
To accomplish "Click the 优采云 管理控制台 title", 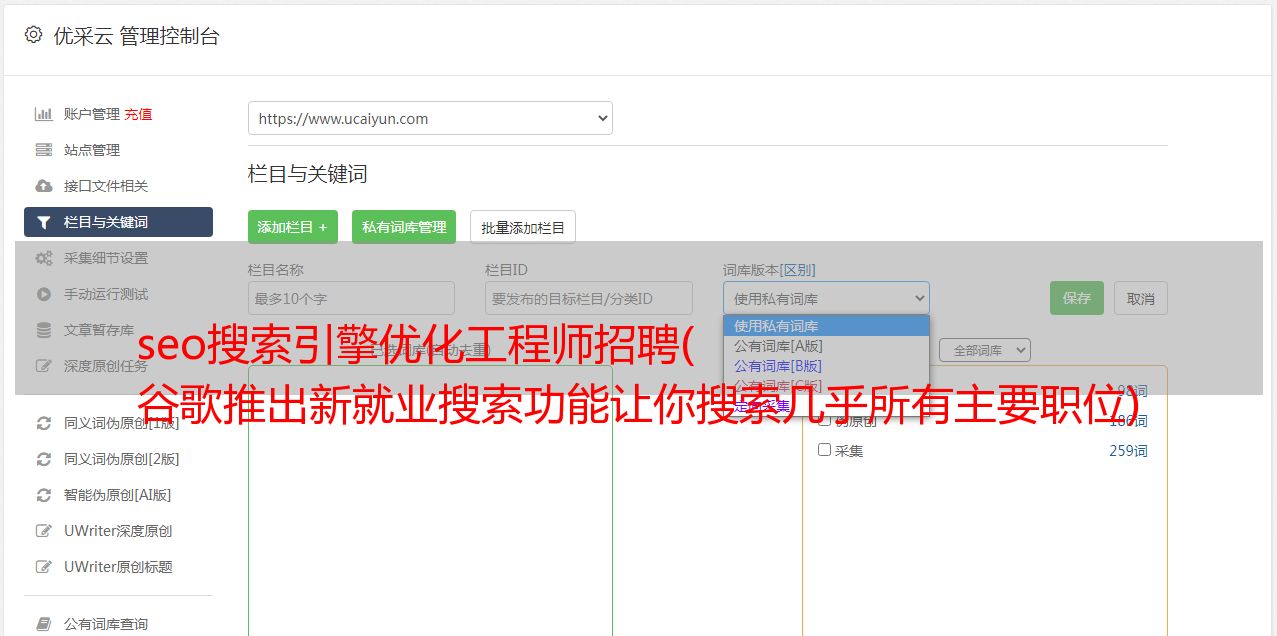I will pos(136,36).
